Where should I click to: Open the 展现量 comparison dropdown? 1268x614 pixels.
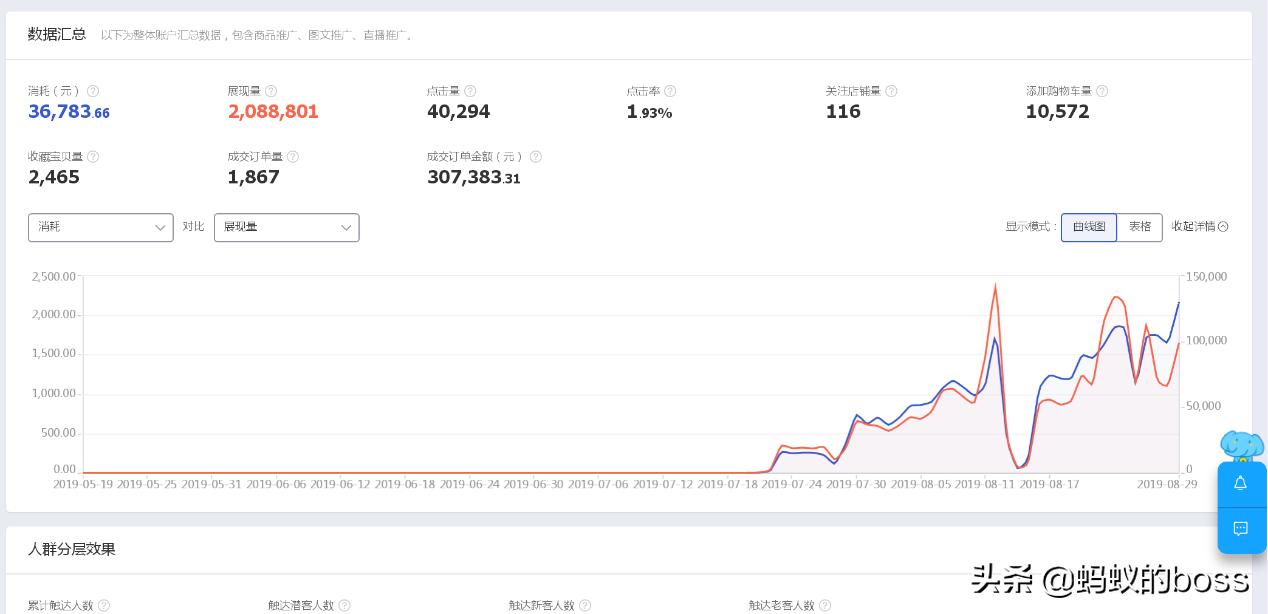point(286,227)
